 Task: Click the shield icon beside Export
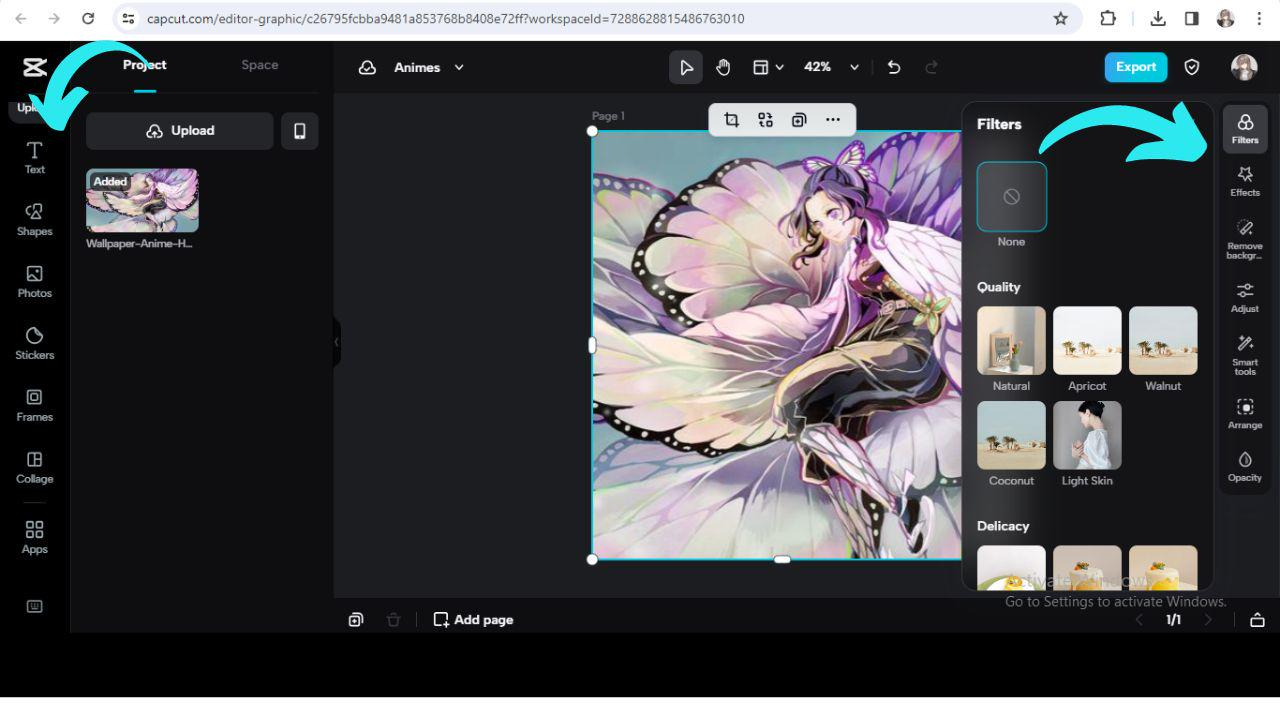[x=1192, y=67]
